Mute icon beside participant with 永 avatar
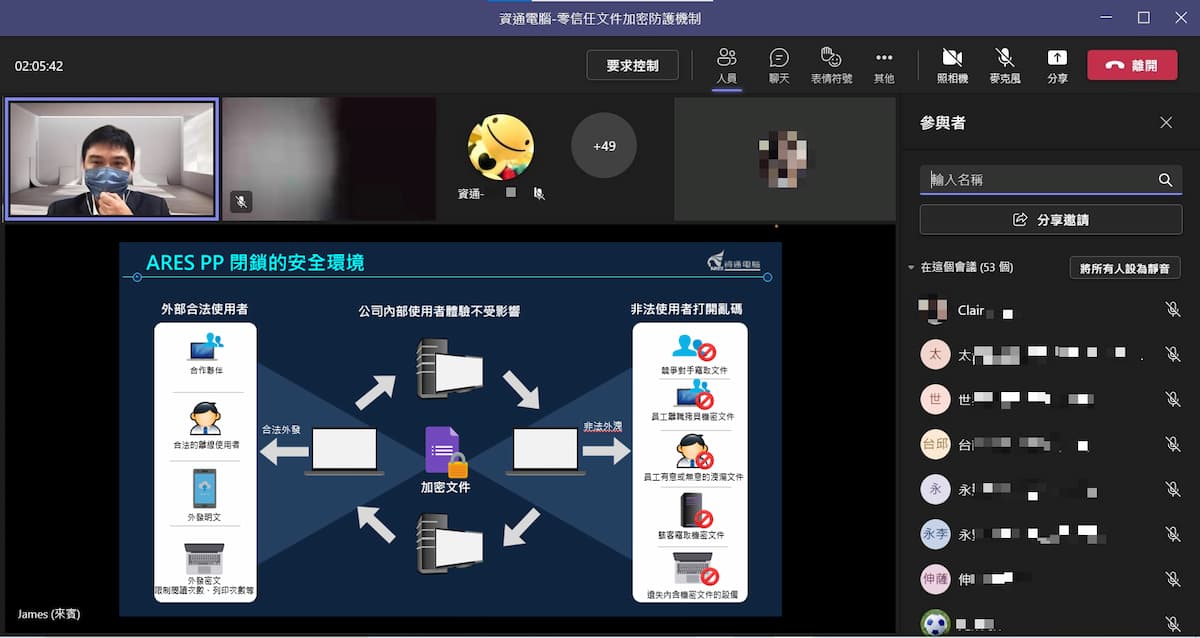The height and width of the screenshot is (638, 1200). tap(1173, 489)
